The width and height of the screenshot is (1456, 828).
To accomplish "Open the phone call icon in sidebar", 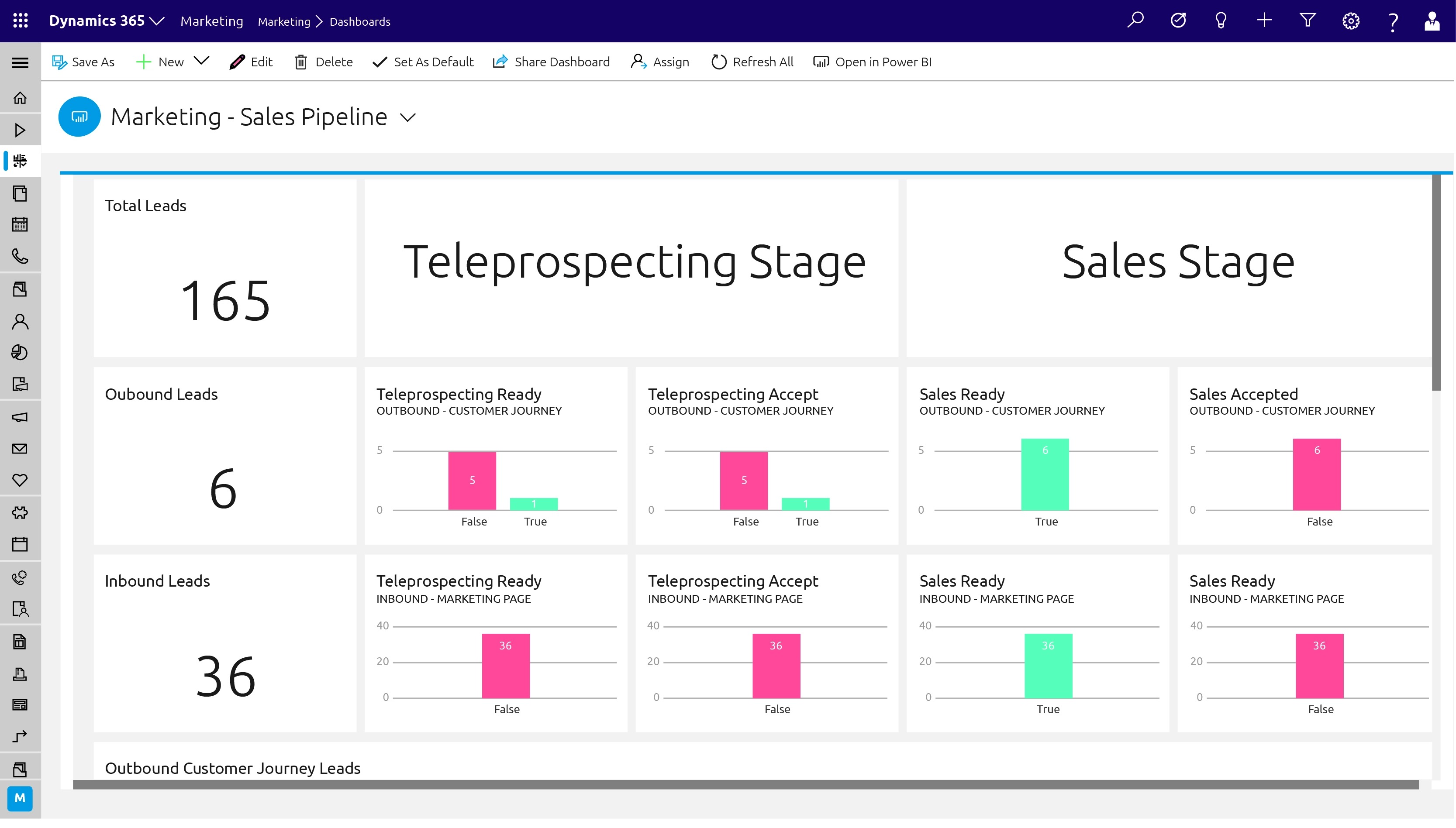I will click(20, 257).
